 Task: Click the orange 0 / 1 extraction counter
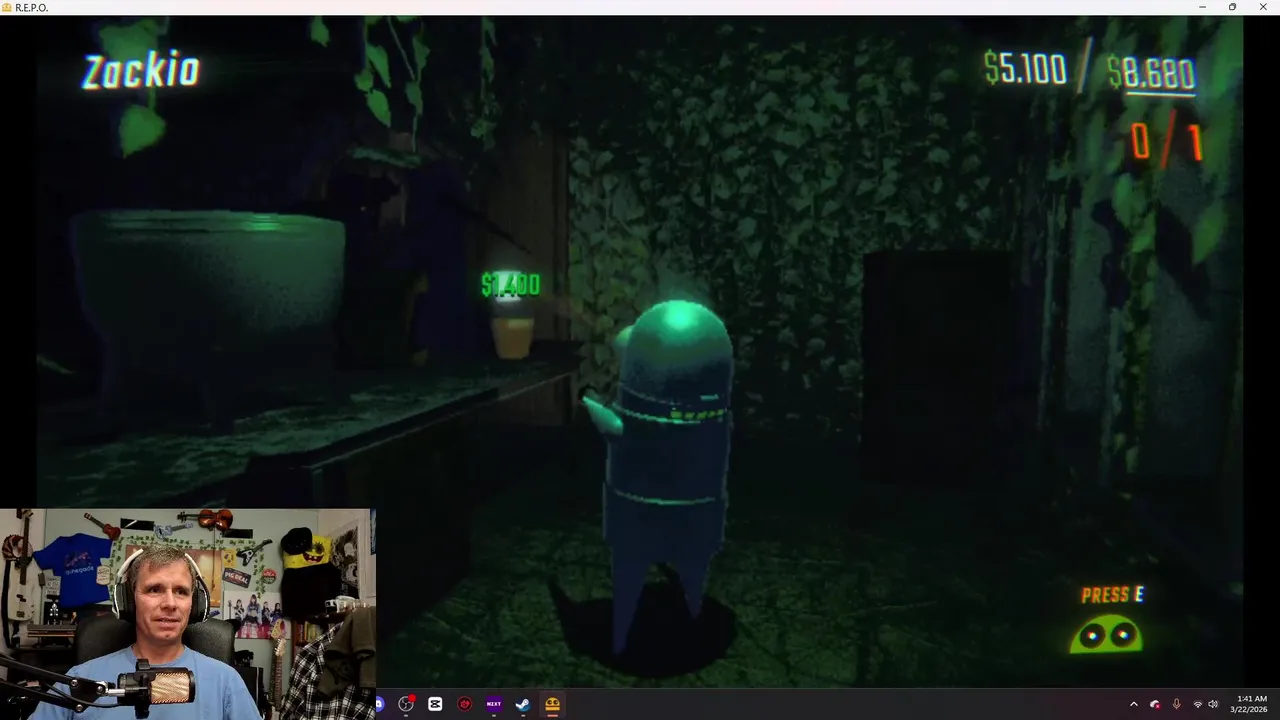[1166, 143]
